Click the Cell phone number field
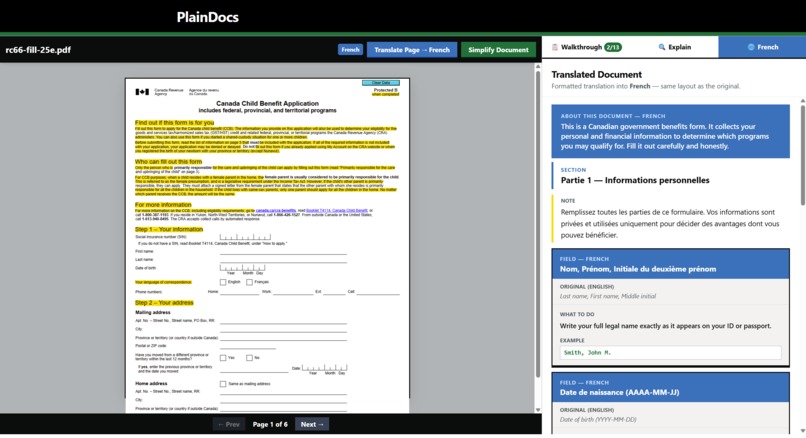806x438 pixels. pos(378,292)
